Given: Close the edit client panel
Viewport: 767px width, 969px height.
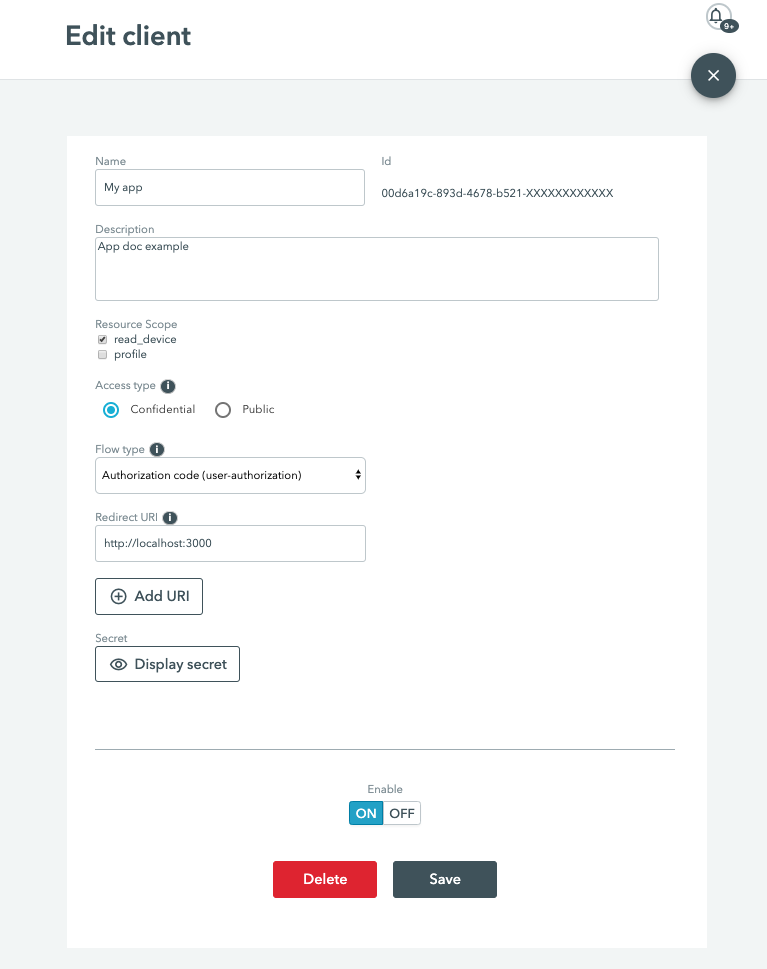Looking at the screenshot, I should point(713,75).
